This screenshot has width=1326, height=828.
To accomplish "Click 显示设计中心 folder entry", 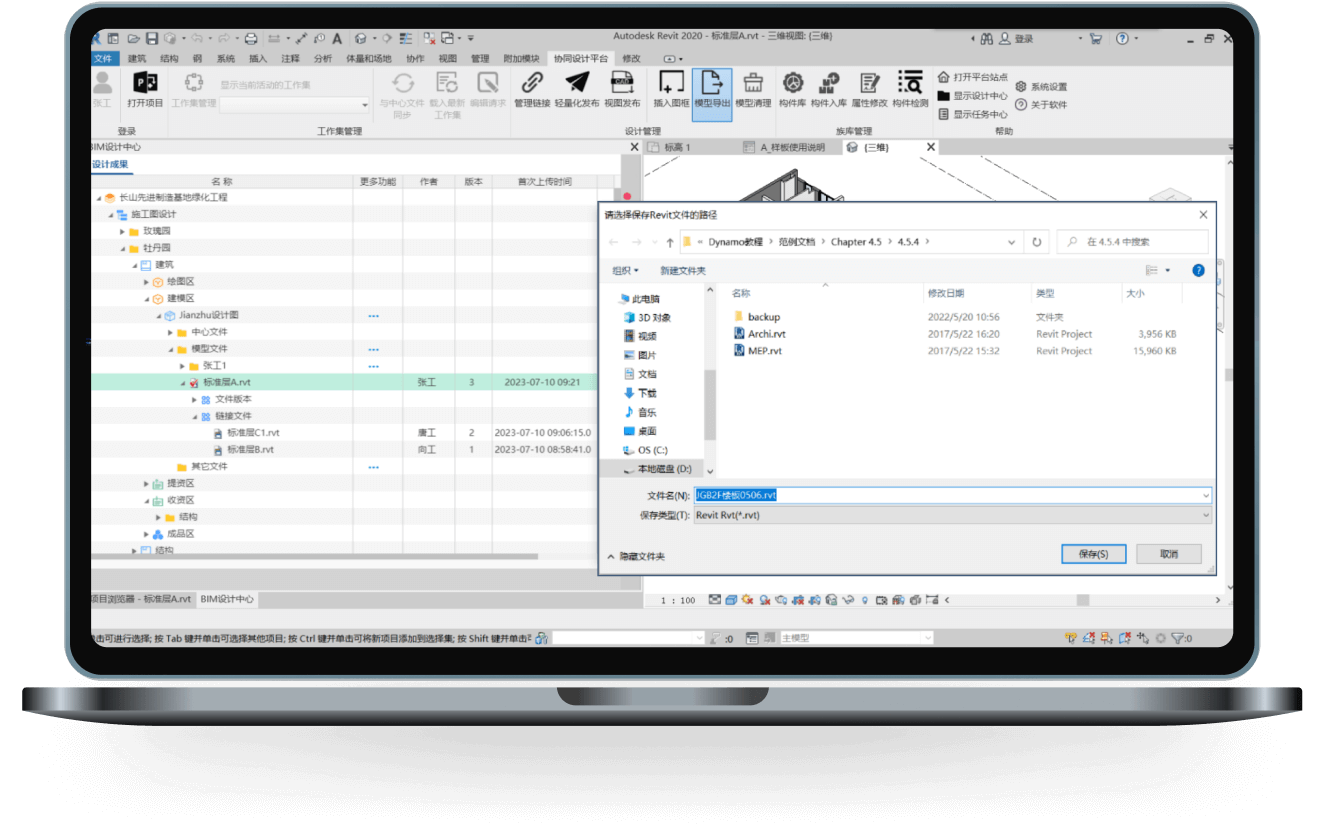I will point(972,96).
